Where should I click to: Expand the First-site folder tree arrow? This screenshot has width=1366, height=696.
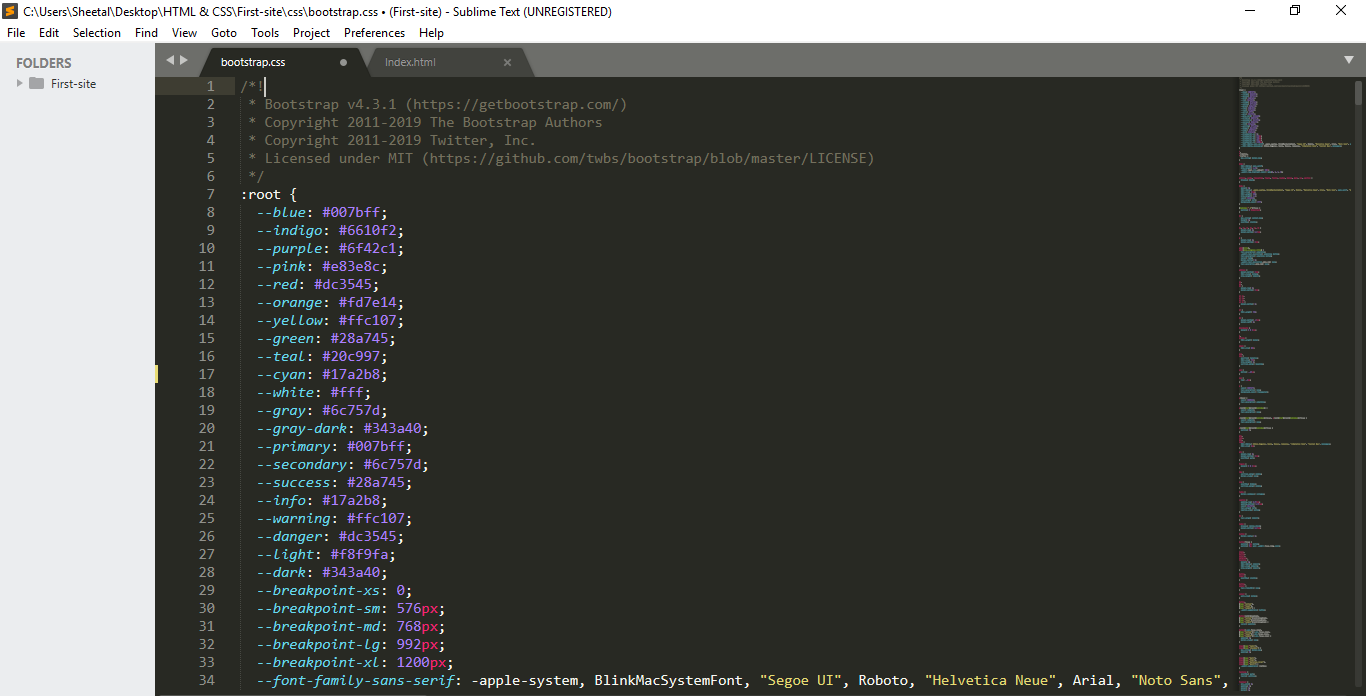[x=19, y=84]
